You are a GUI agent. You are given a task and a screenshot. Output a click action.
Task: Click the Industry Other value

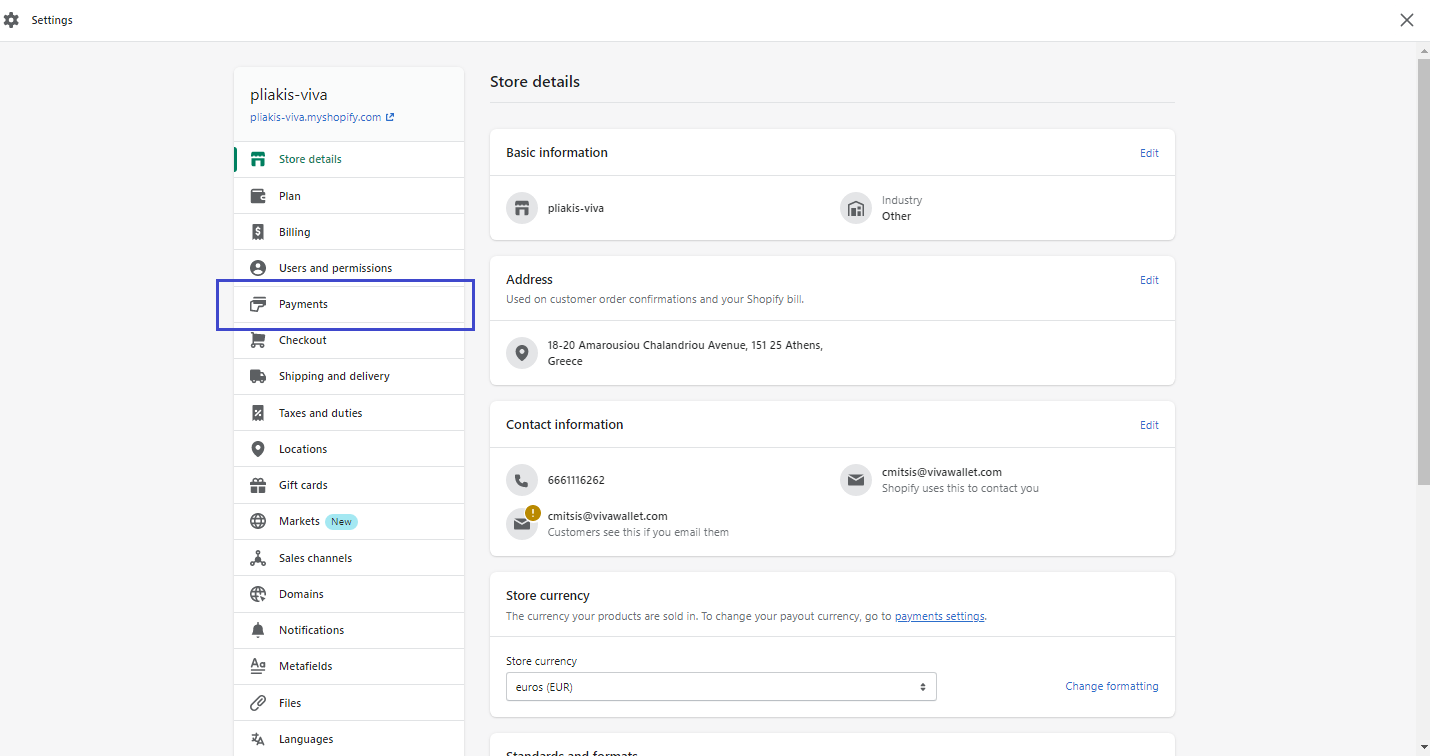pyautogui.click(x=896, y=216)
